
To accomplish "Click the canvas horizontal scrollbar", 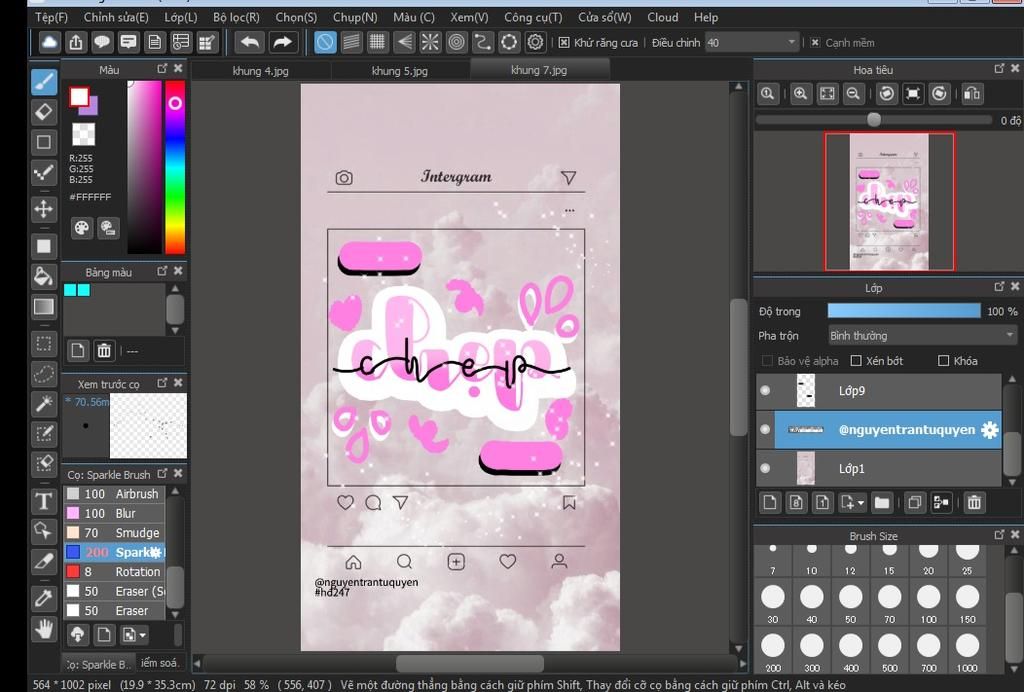I will click(470, 664).
